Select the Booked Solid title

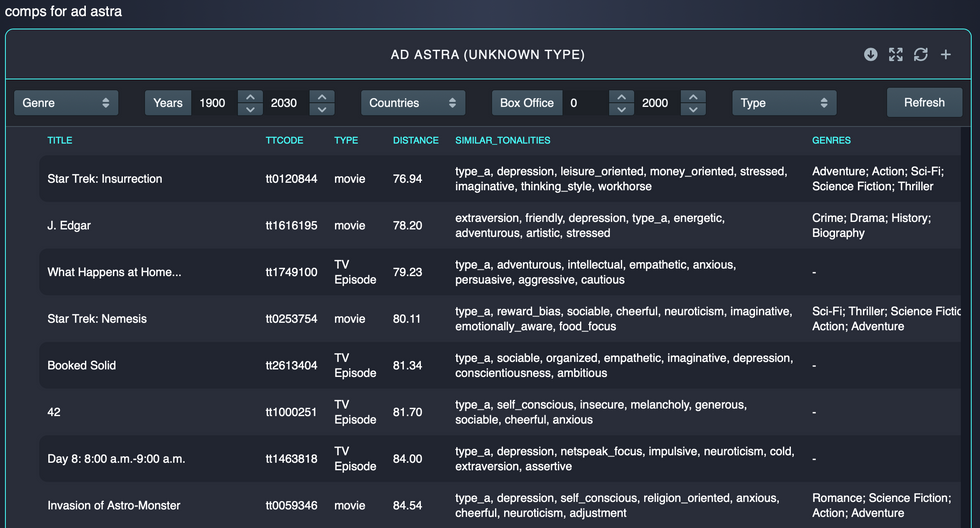tap(82, 366)
